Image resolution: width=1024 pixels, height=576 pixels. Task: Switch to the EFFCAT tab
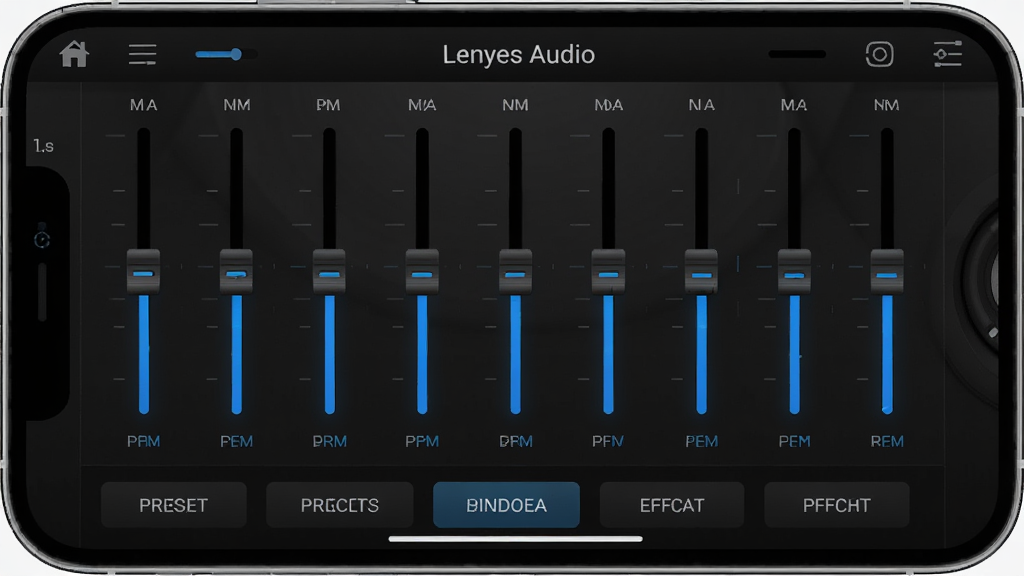click(672, 505)
